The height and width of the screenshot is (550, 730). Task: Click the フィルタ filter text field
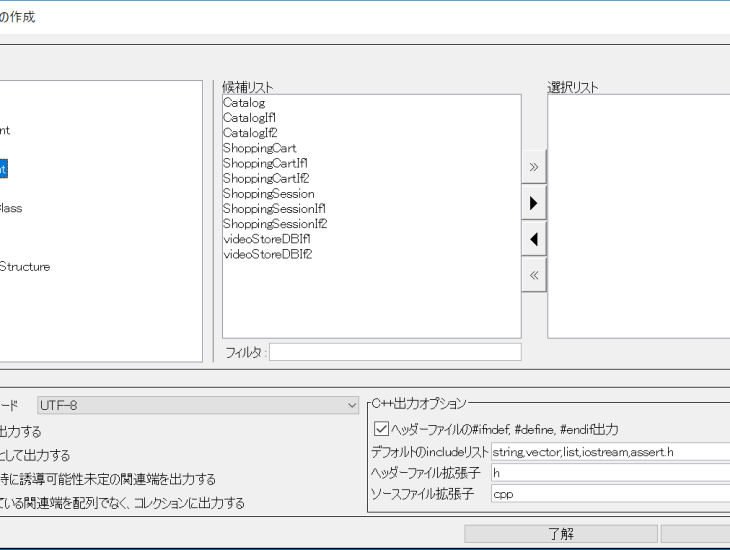[x=394, y=352]
